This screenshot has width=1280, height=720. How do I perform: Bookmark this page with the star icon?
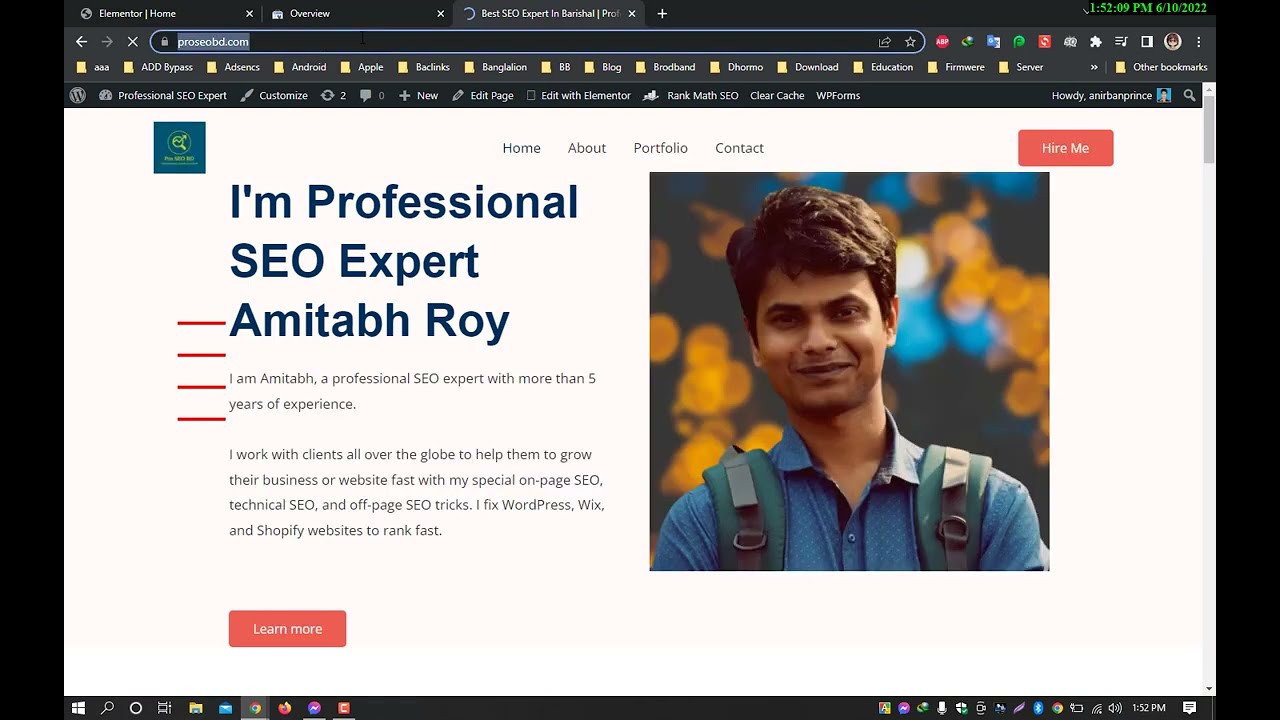point(910,42)
